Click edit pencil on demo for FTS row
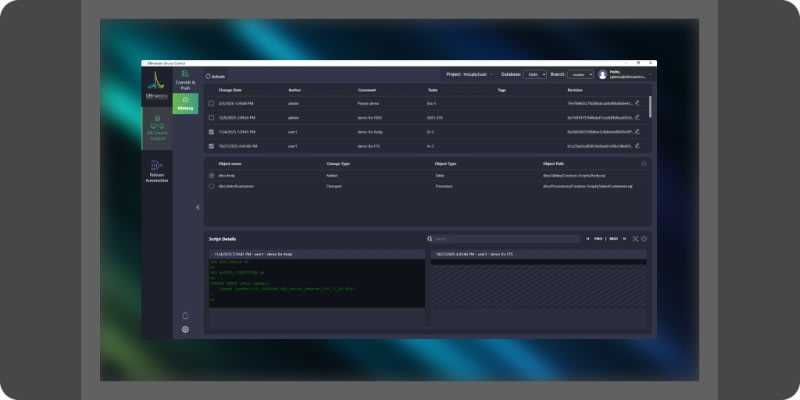 (x=637, y=145)
